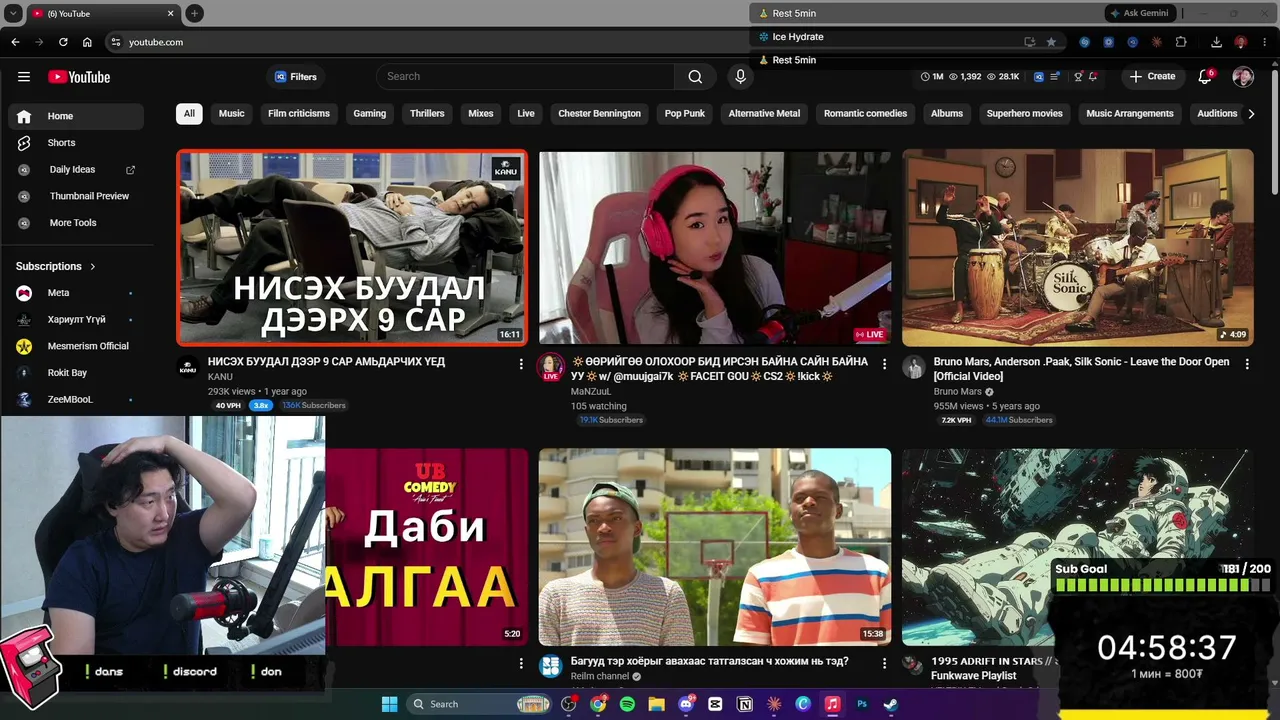Click the browser home button

pyautogui.click(x=87, y=42)
